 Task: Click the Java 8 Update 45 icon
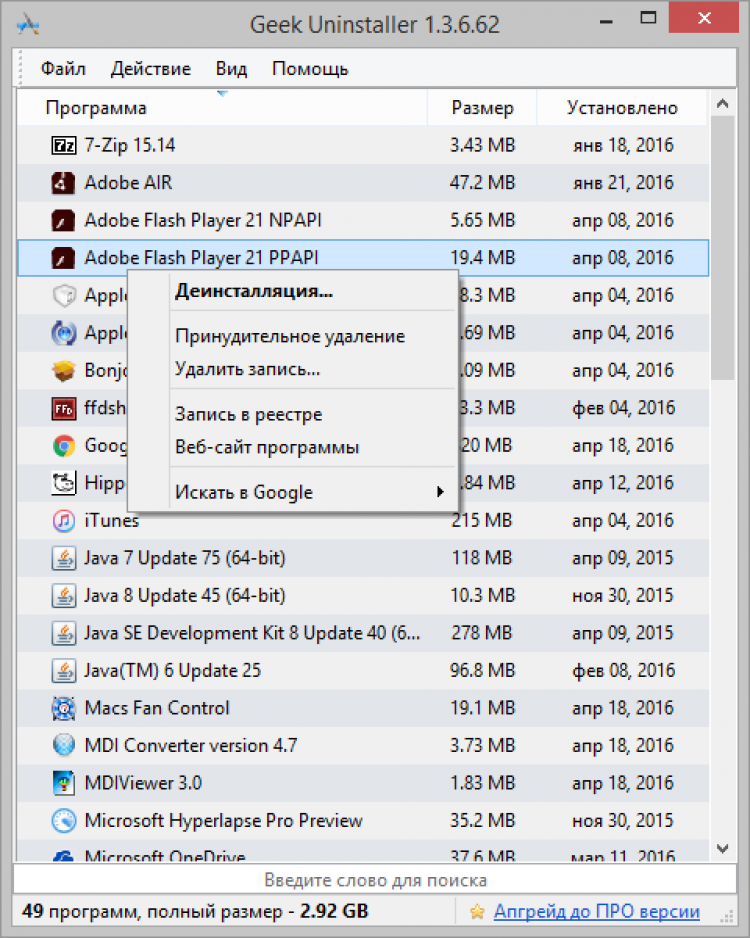(63, 596)
